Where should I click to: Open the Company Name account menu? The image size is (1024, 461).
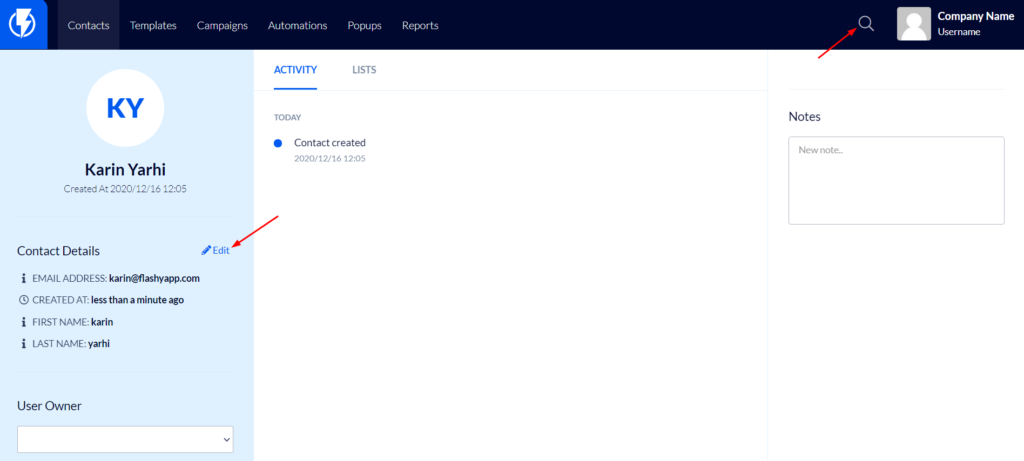[x=976, y=16]
